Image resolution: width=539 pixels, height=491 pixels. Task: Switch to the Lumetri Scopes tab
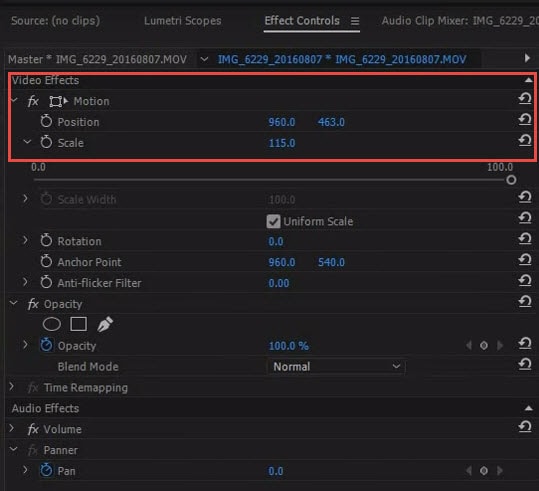183,21
